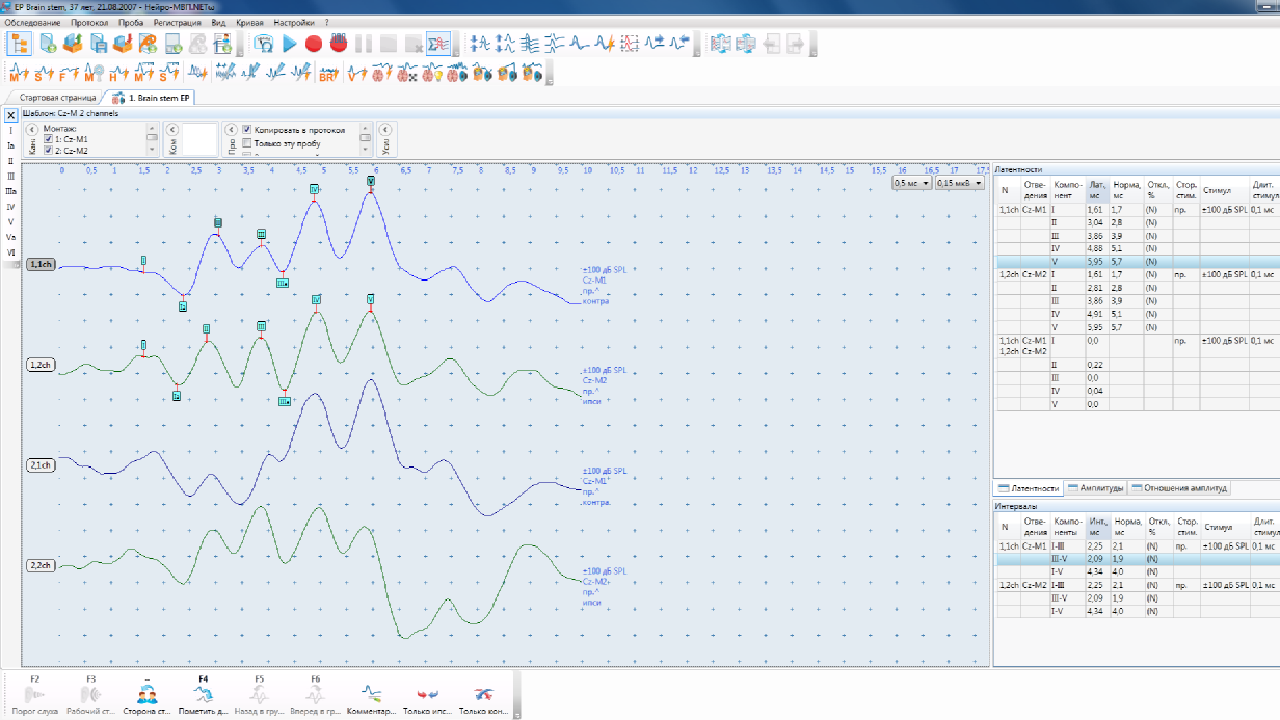Viewport: 1280px width, 720px height.
Task: Toggle 'Копировать в протокол' checkbox
Action: point(246,130)
